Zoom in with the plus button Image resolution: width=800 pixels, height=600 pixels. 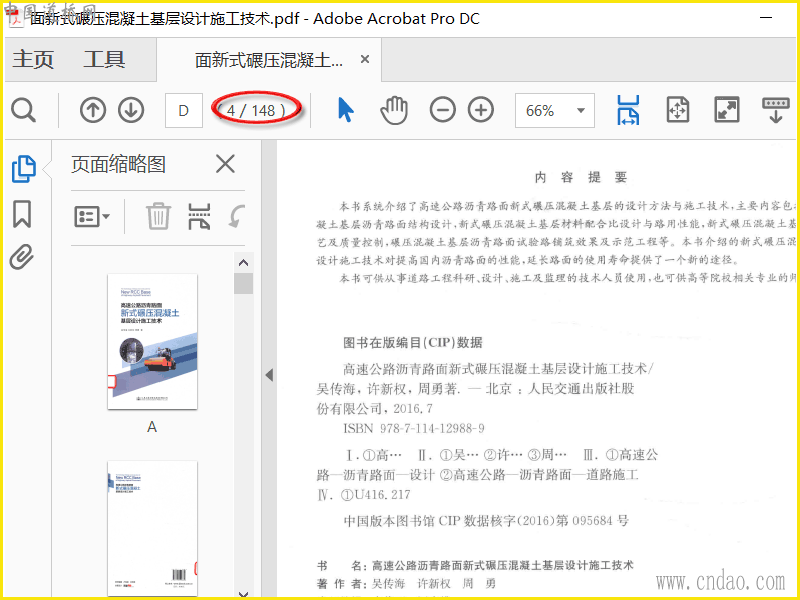(481, 110)
